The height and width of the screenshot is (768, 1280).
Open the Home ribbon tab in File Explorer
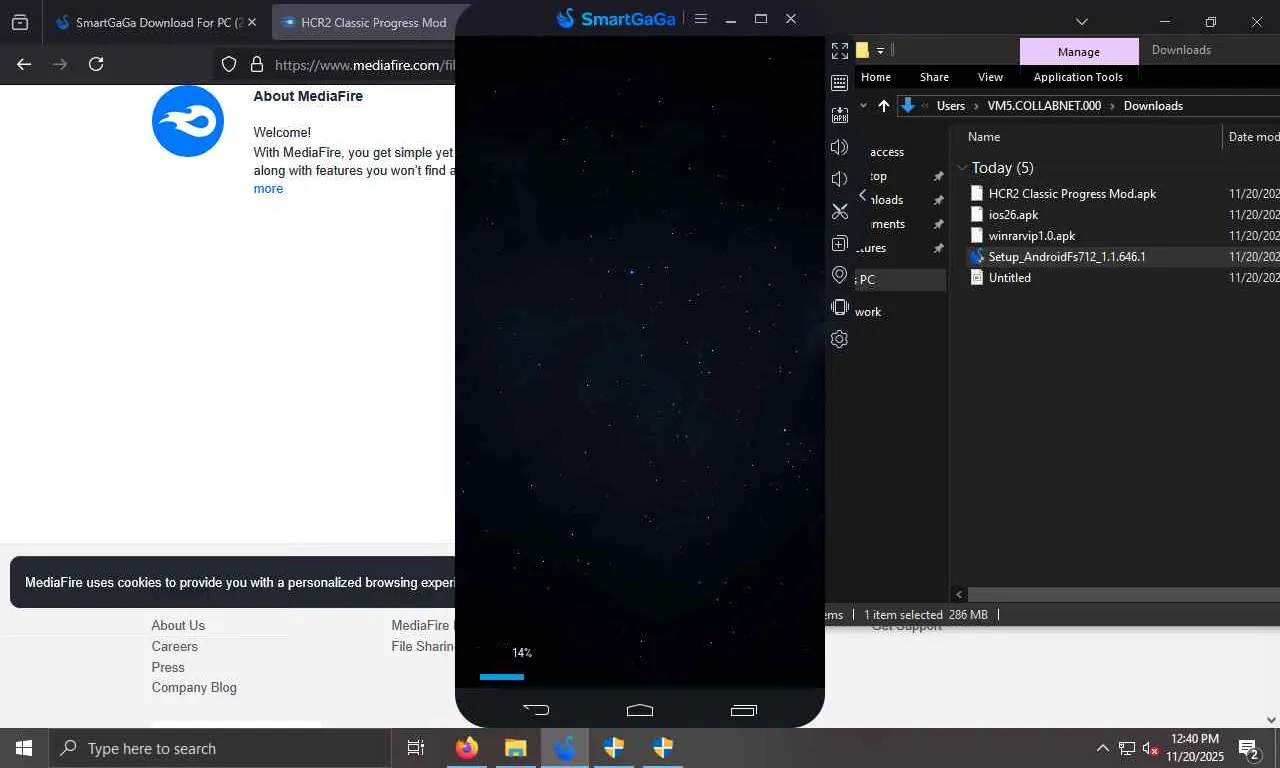tap(876, 77)
